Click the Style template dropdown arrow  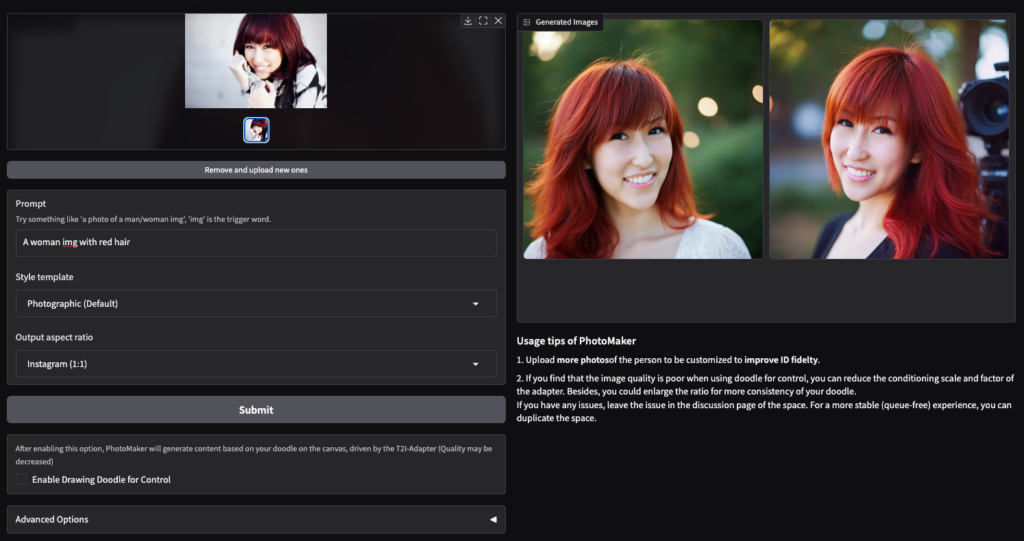tap(476, 303)
